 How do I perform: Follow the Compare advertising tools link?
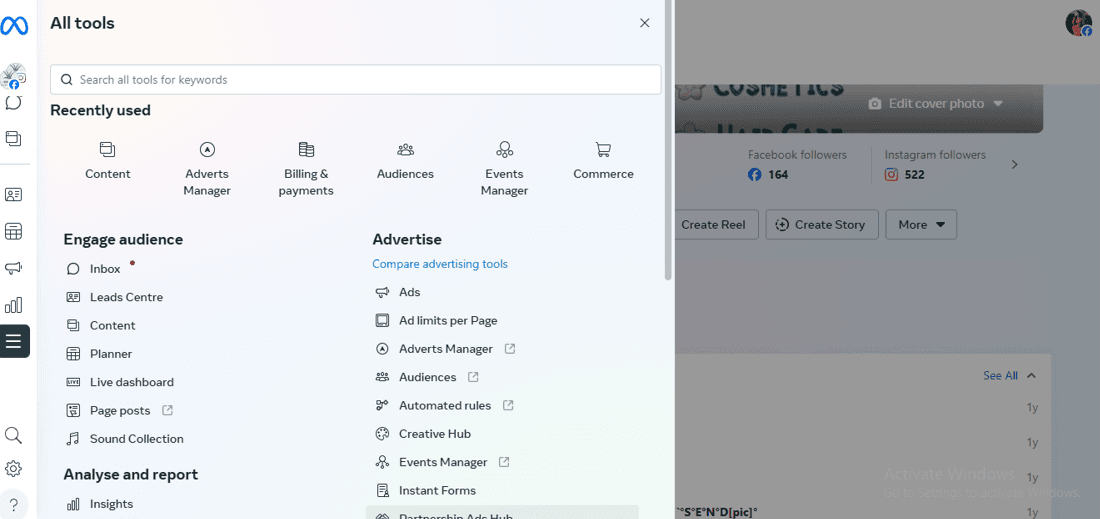click(x=440, y=264)
